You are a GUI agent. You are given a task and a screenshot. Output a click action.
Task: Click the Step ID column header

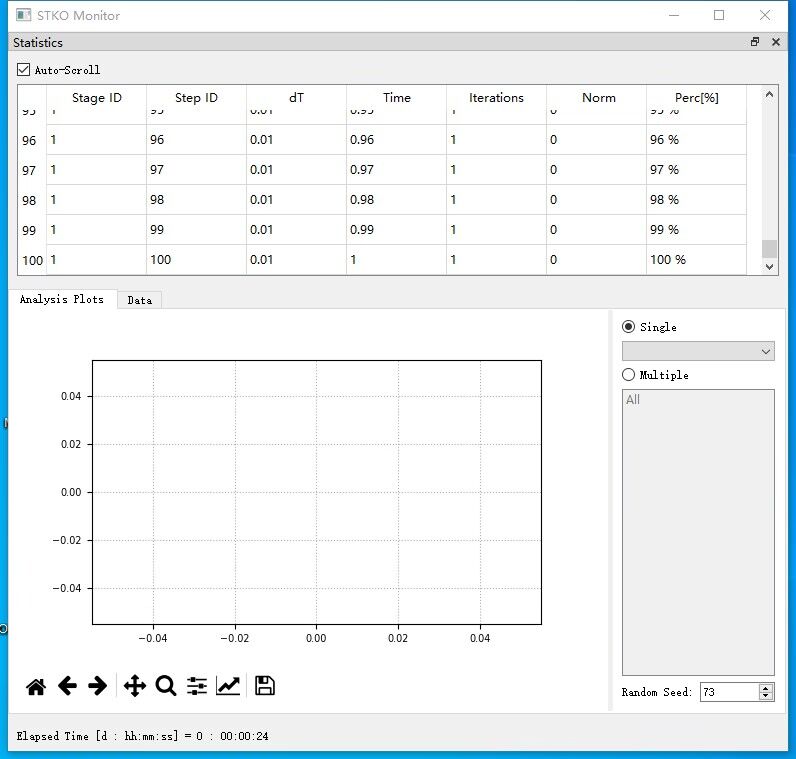196,97
